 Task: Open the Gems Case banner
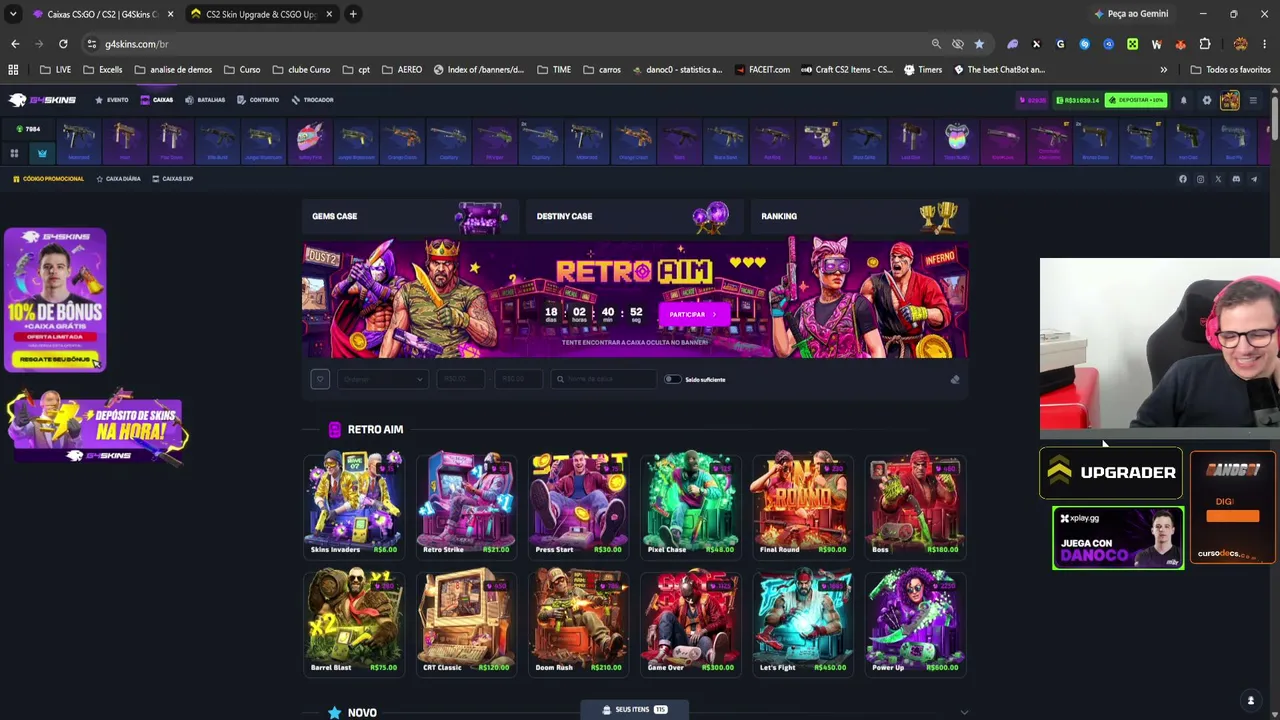click(x=411, y=216)
